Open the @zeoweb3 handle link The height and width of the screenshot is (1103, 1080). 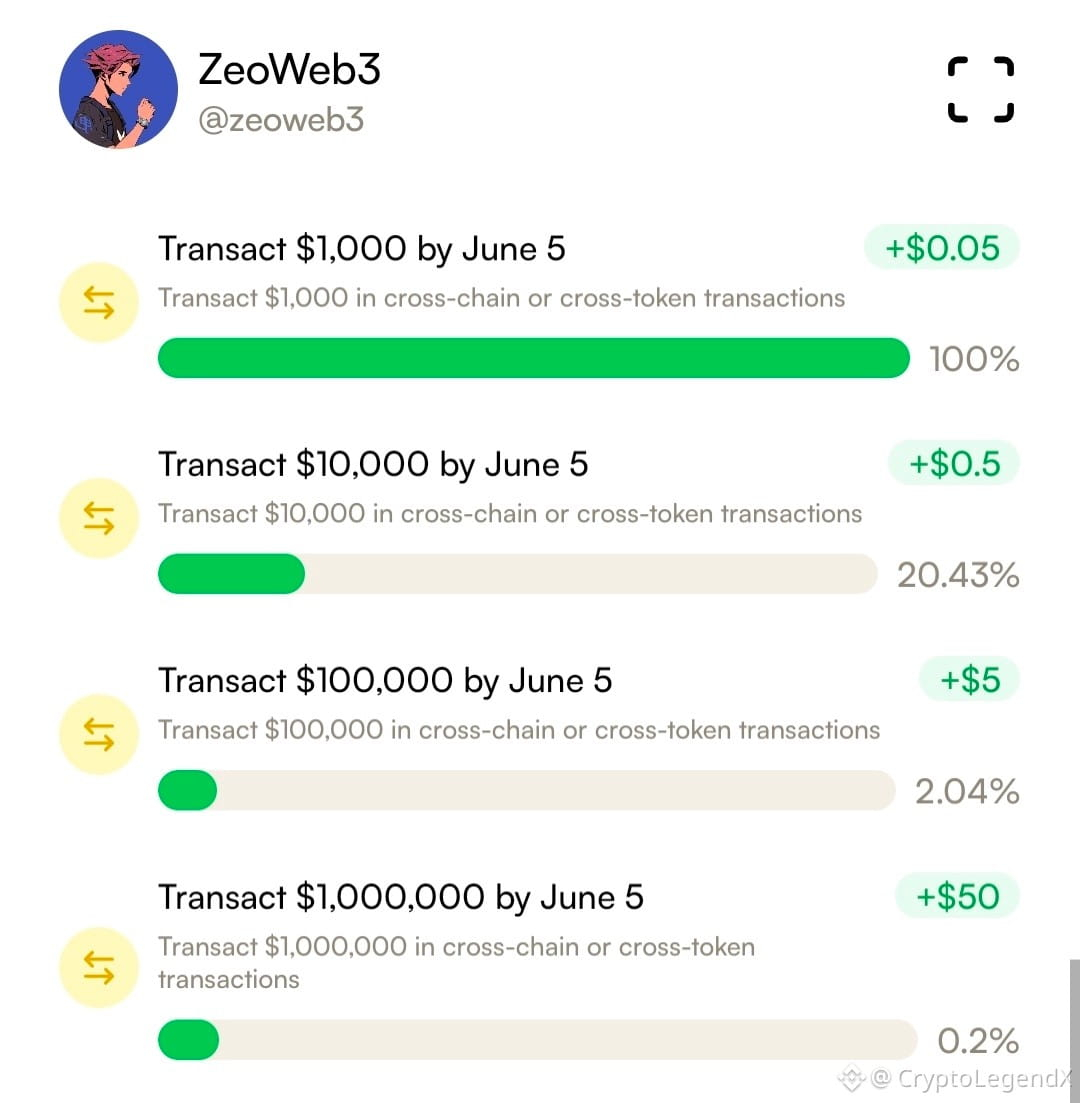click(x=281, y=120)
